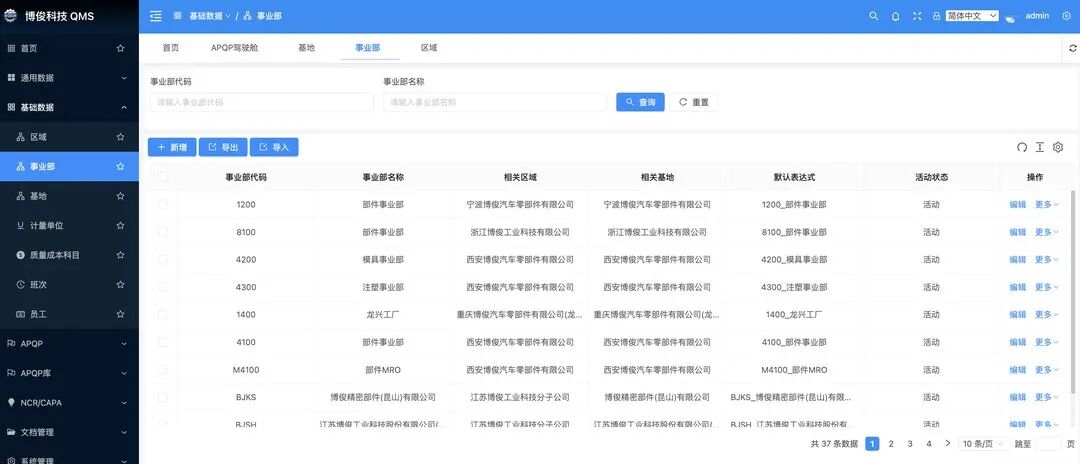1080x464 pixels.
Task: Toggle fullscreen icon in header
Action: click(917, 16)
